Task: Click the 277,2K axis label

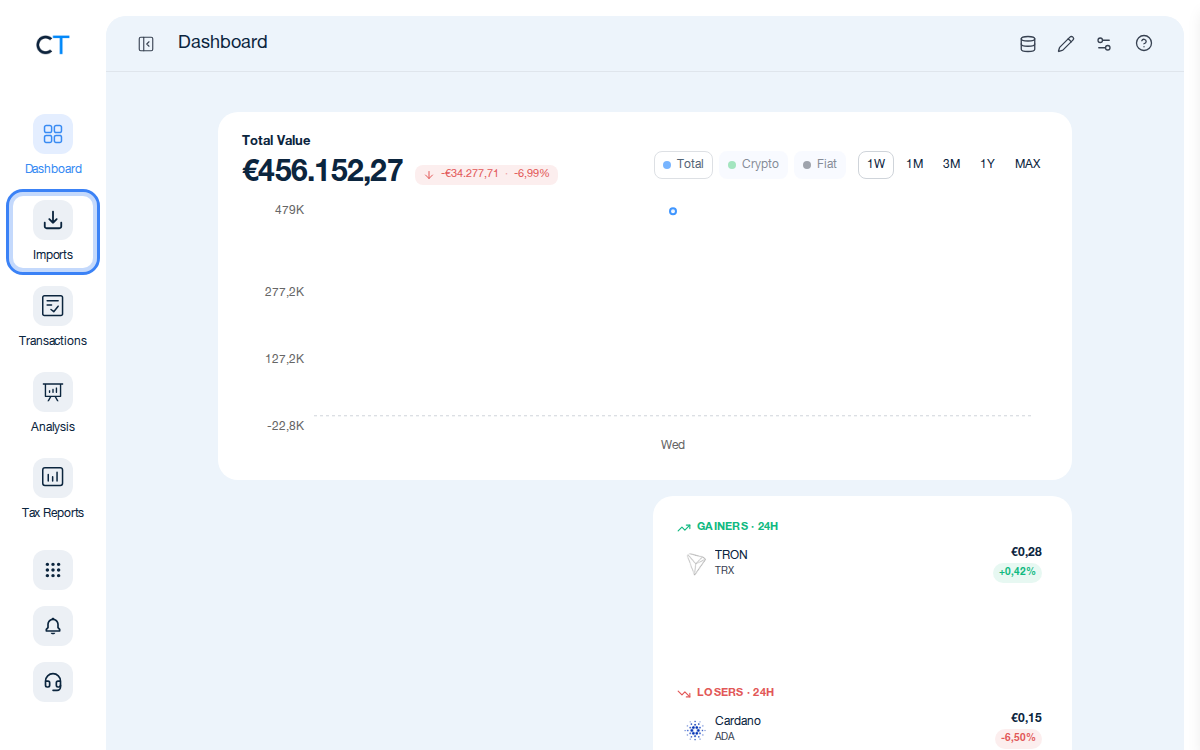Action: [284, 292]
